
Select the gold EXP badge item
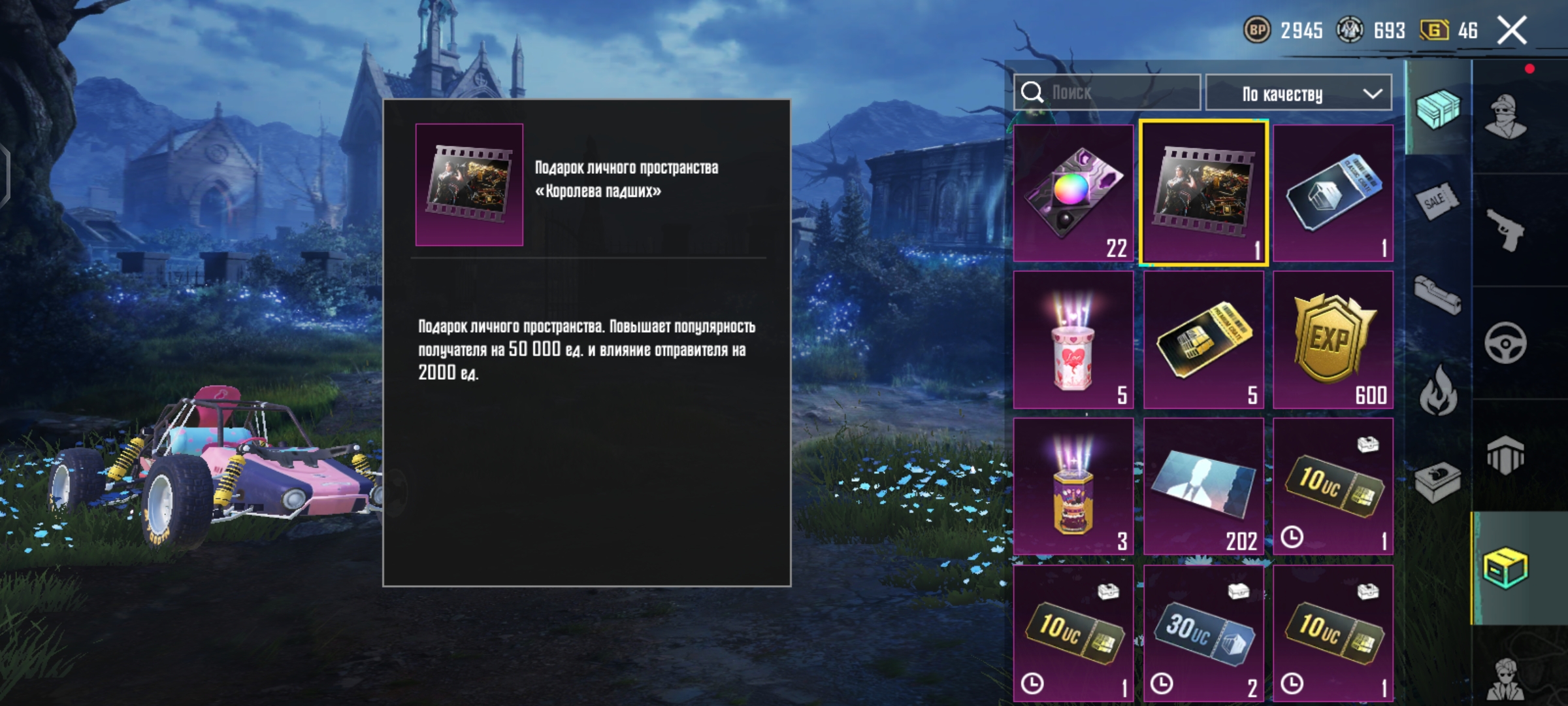[1333, 340]
